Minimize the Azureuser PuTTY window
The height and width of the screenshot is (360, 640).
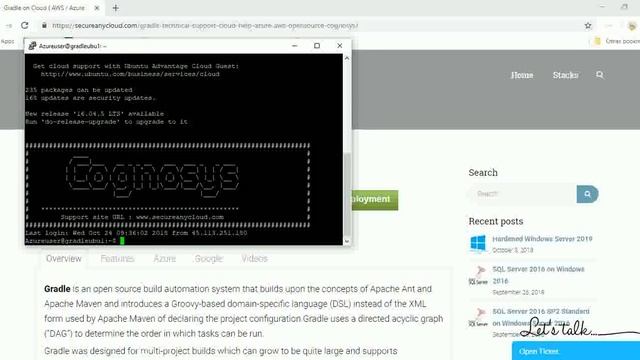point(295,46)
